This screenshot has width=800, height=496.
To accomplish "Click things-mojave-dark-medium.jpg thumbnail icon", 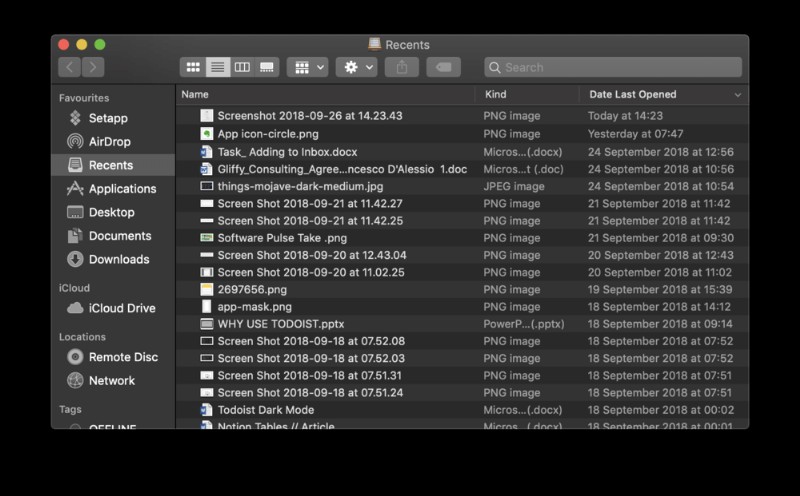I will tap(206, 186).
